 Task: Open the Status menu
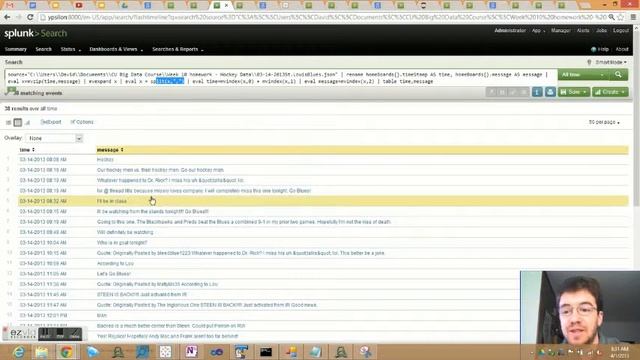coord(71,49)
